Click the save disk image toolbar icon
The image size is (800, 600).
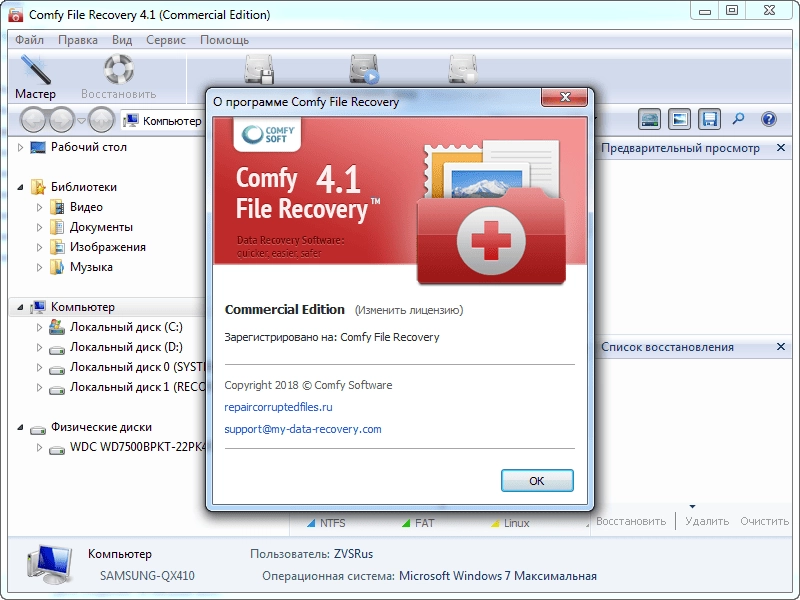tap(259, 69)
